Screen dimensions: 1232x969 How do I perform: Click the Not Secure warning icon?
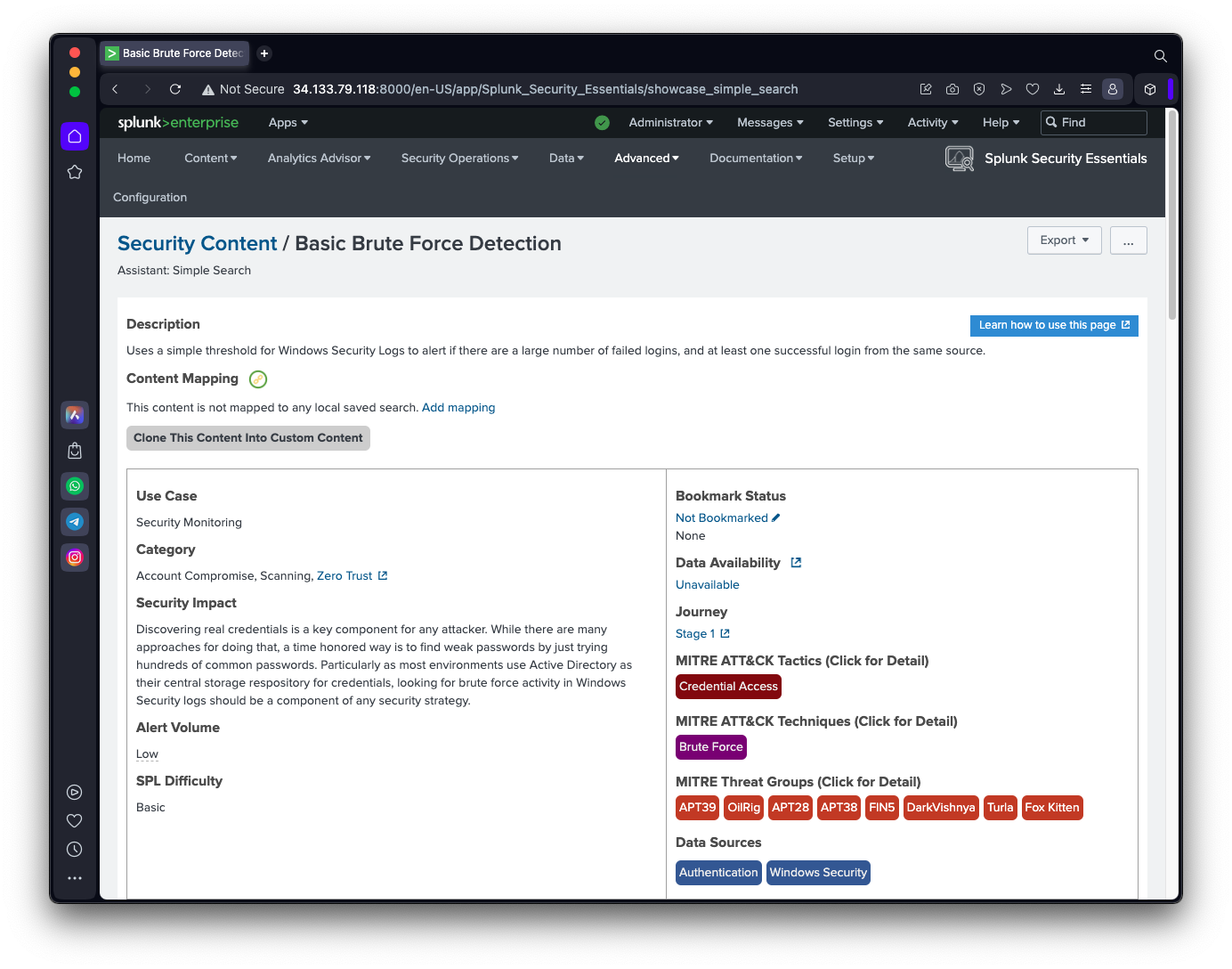(208, 89)
